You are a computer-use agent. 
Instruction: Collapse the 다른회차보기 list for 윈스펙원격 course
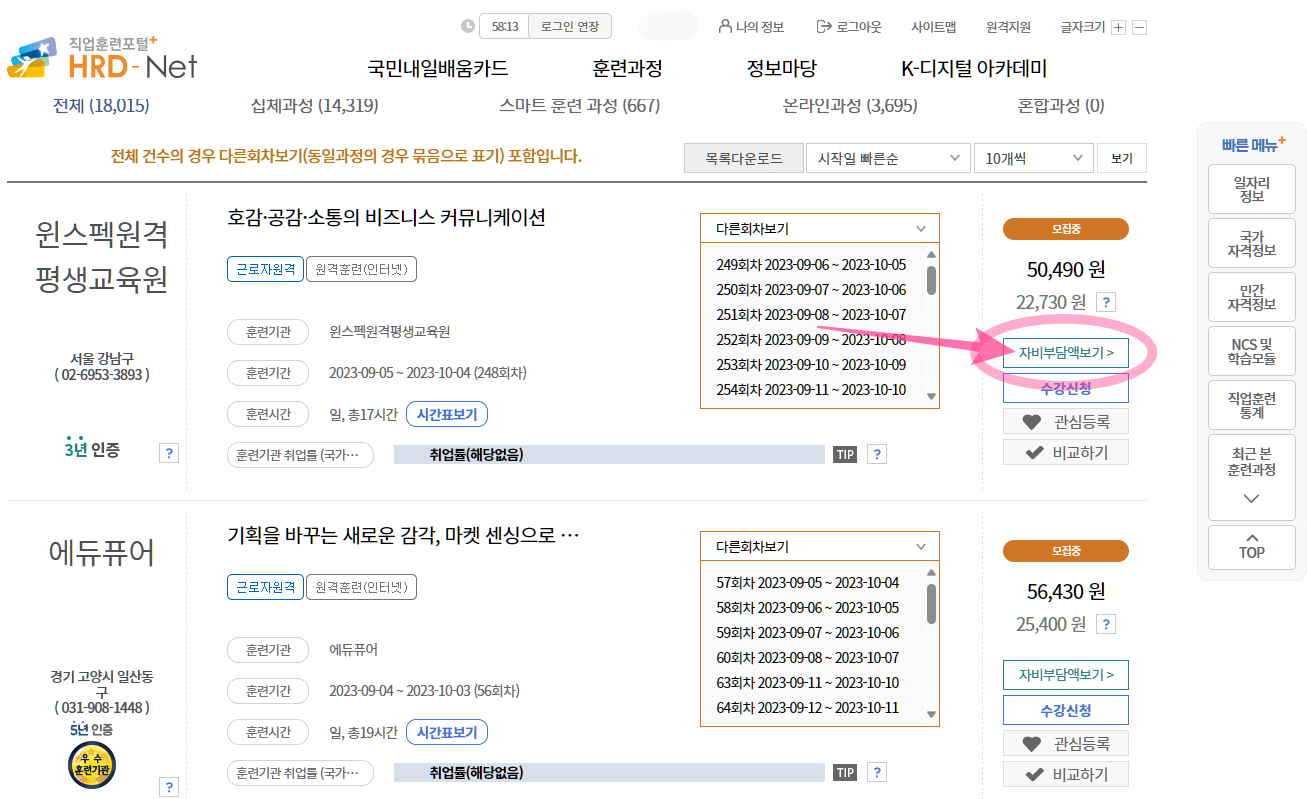tap(925, 228)
